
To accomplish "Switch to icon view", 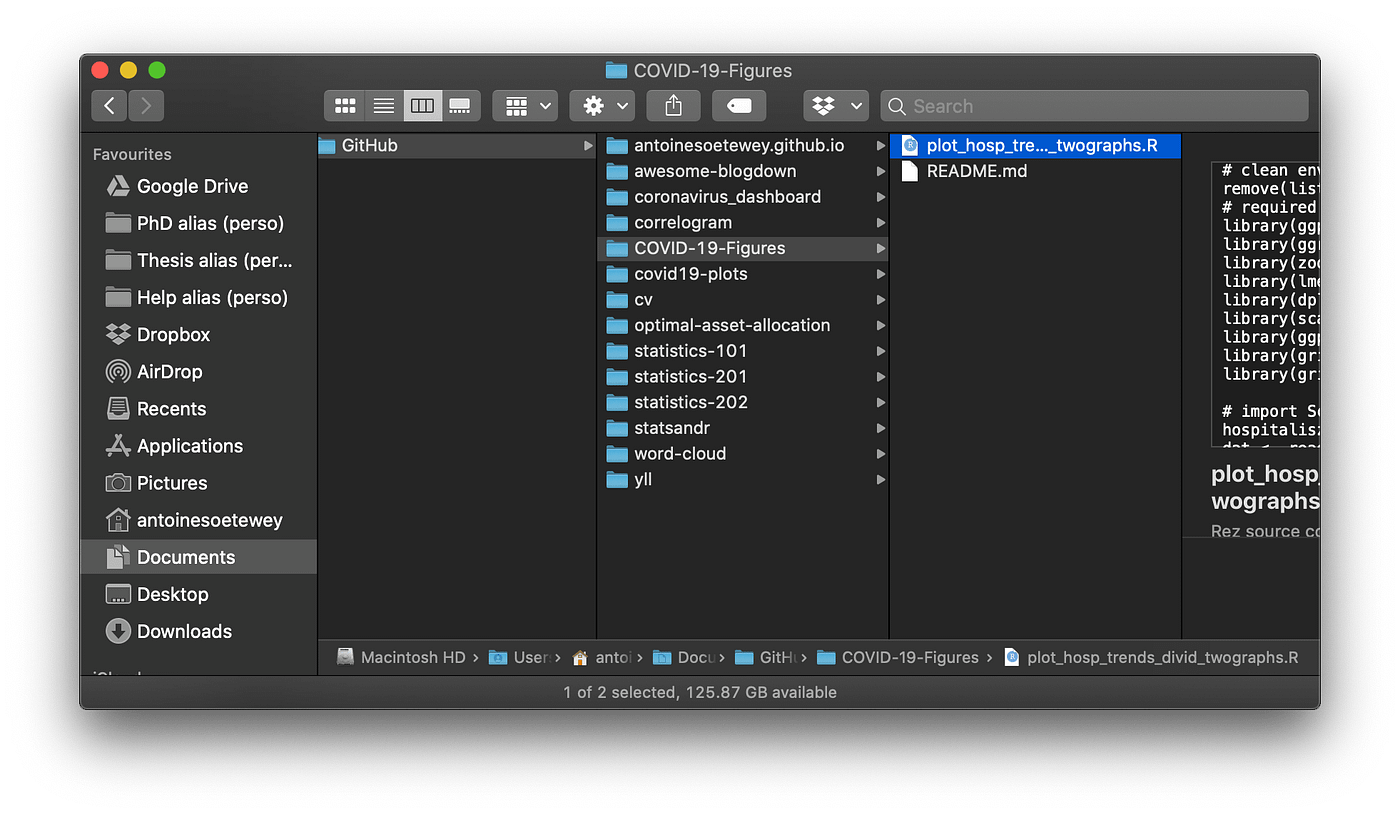I will click(345, 106).
